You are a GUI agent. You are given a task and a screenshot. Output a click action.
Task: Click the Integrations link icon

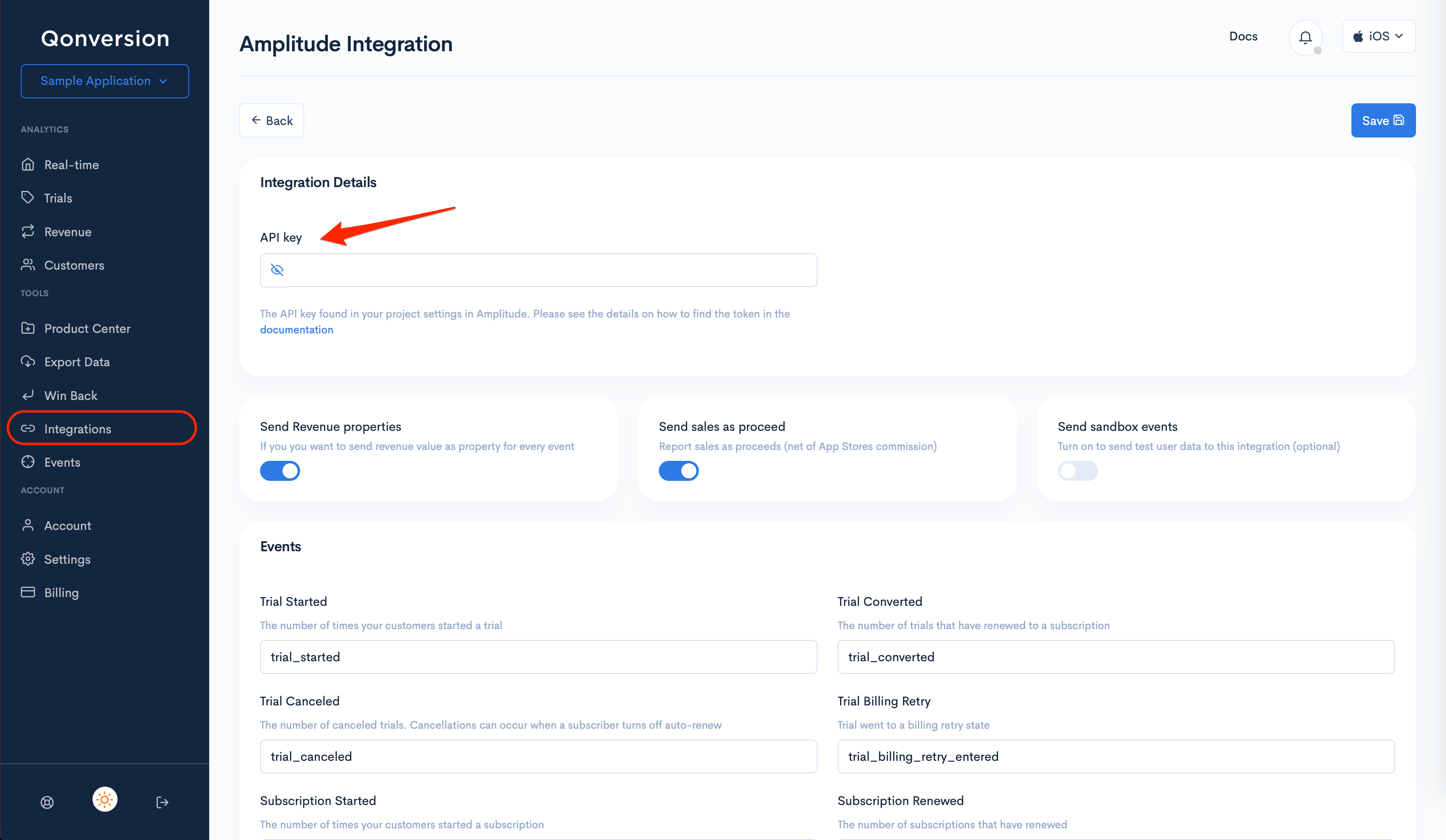[28, 429]
